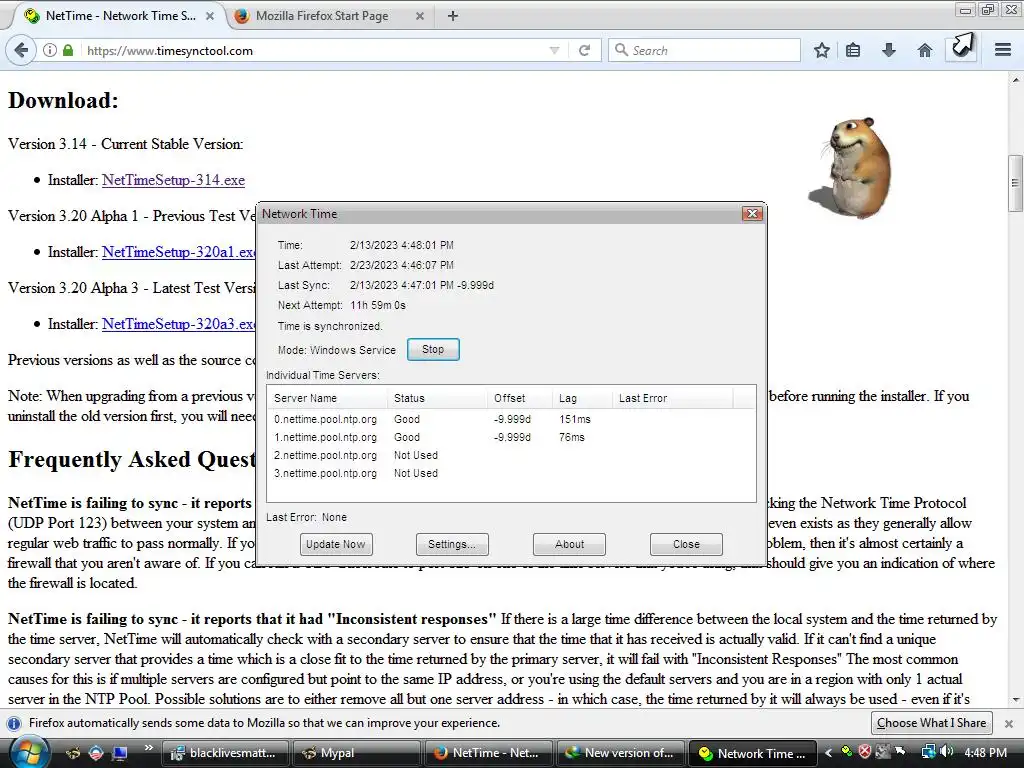Close Network Time dialog with red X
Image resolution: width=1024 pixels, height=768 pixels.
point(752,214)
